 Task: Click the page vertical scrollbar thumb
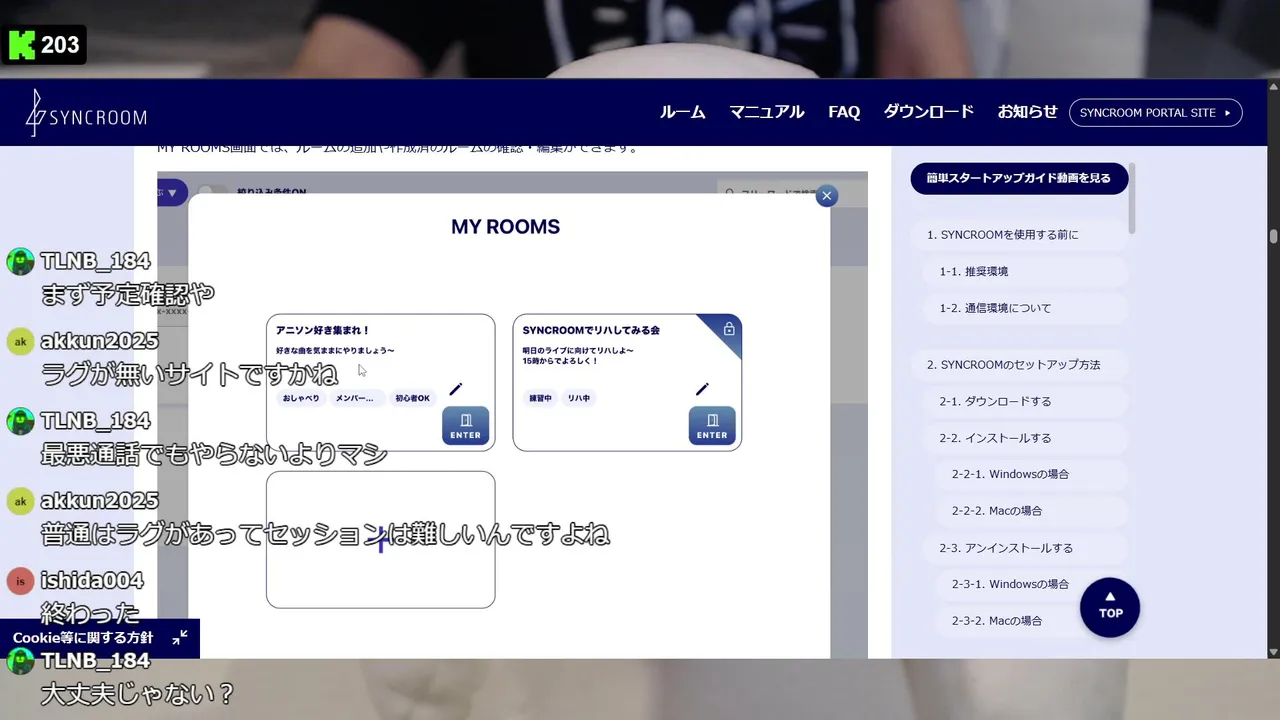1273,237
